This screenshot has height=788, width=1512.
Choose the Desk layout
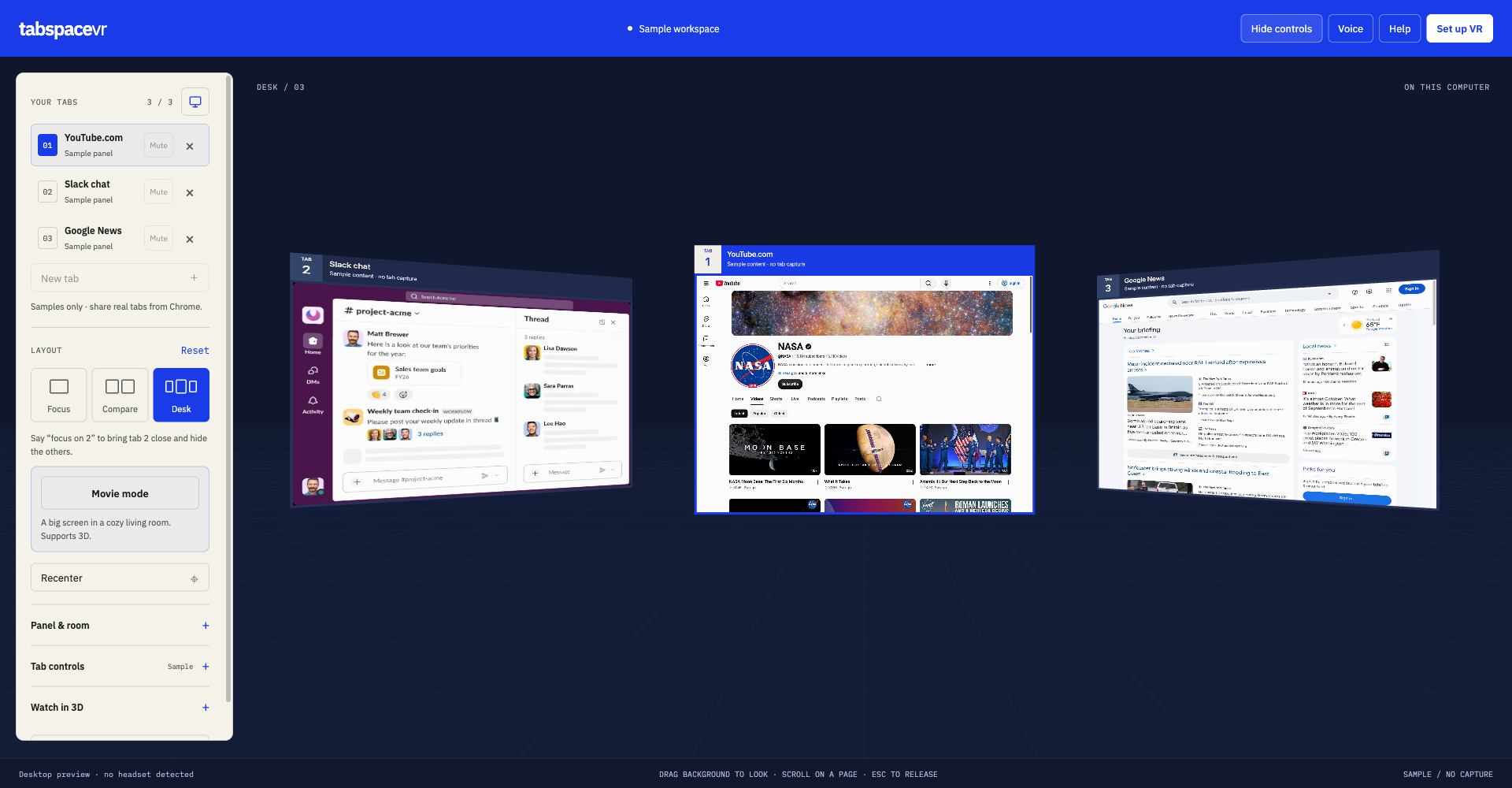tap(181, 395)
